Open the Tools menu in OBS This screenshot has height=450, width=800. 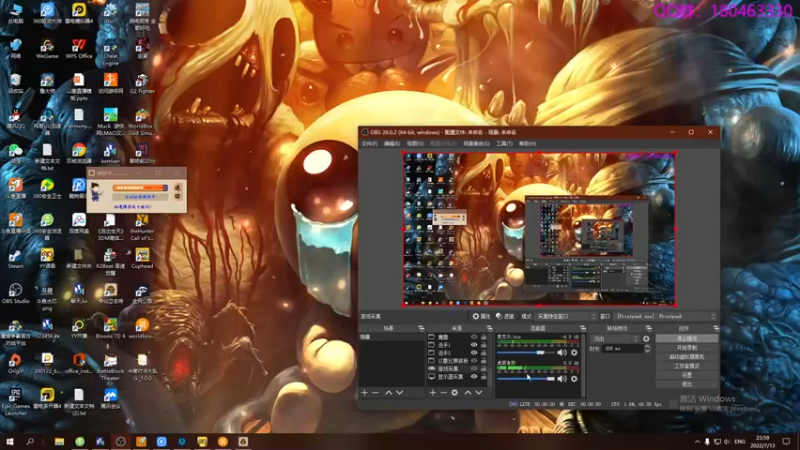(504, 144)
